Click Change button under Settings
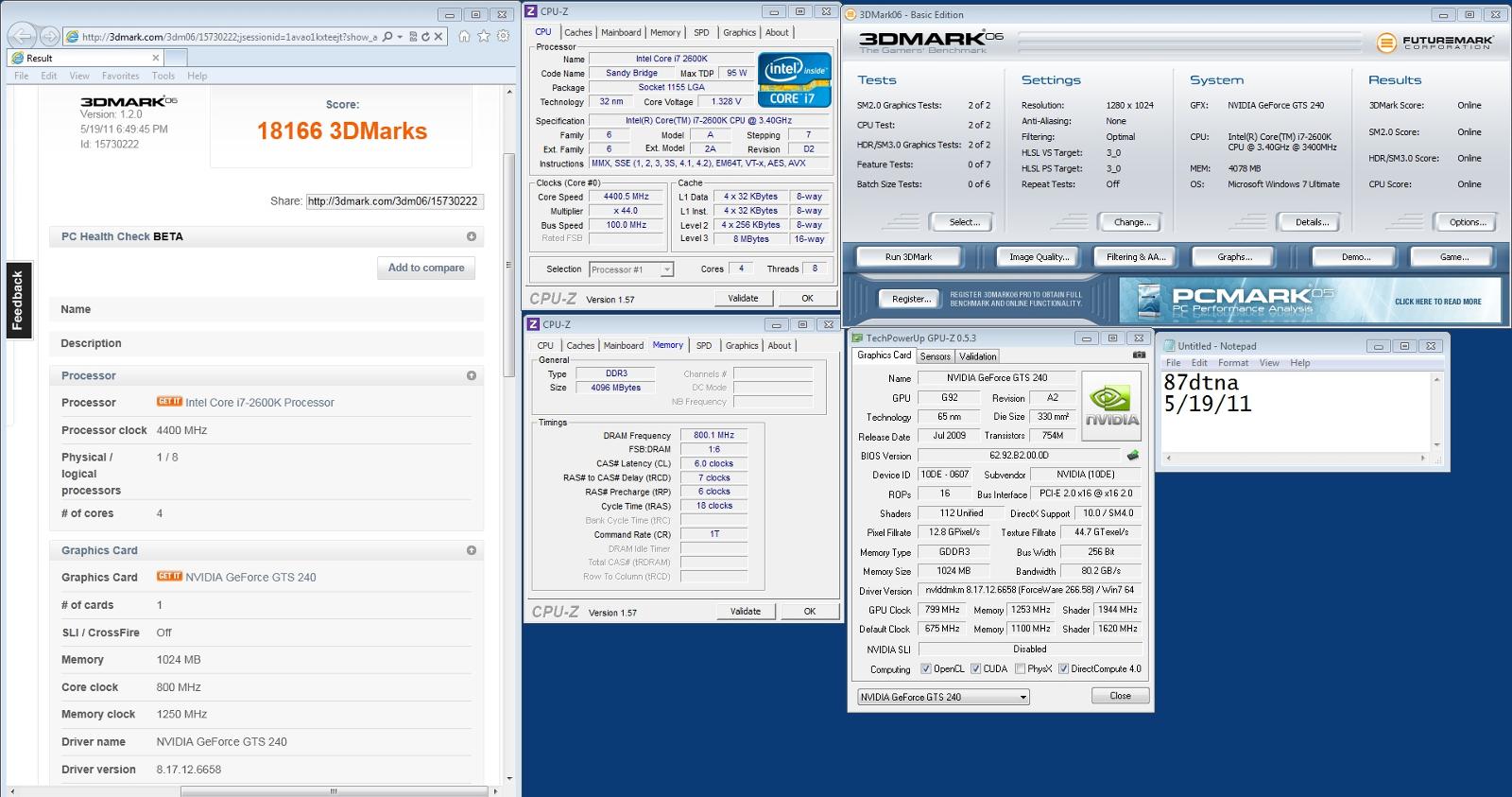The height and width of the screenshot is (797, 1512). (x=1132, y=222)
